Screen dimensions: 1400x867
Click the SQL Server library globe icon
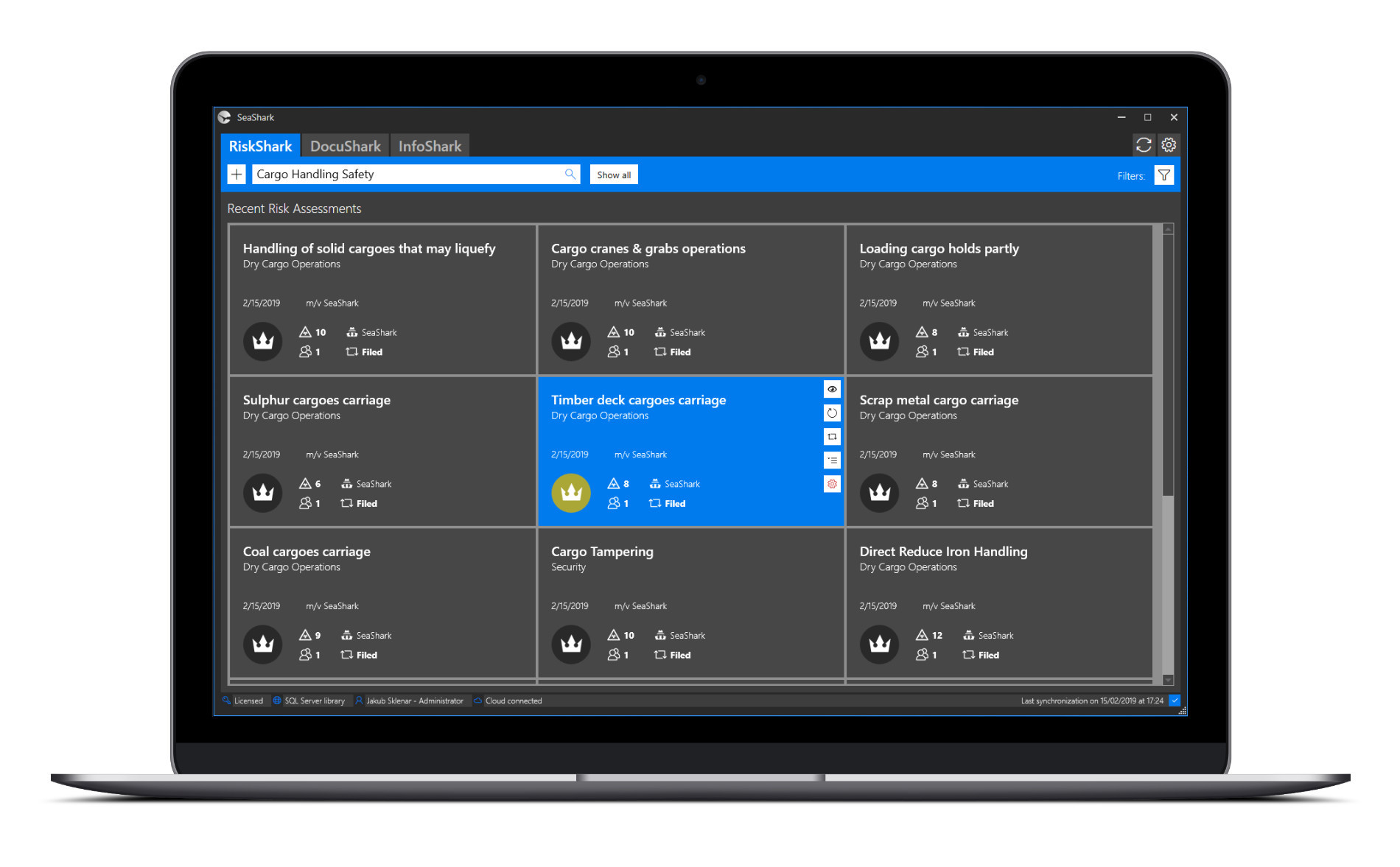tap(277, 701)
